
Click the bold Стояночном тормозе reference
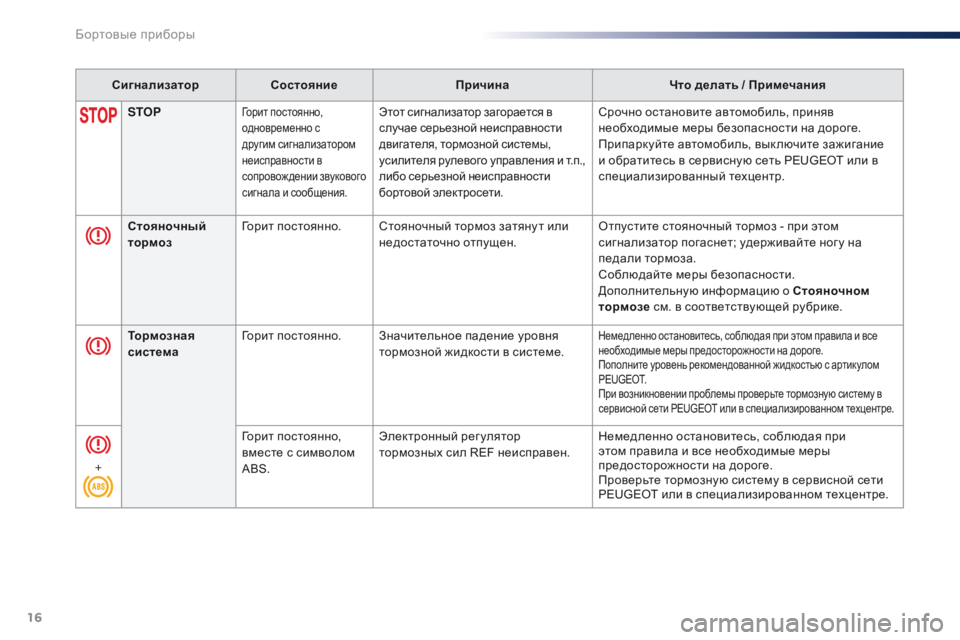(x=733, y=299)
